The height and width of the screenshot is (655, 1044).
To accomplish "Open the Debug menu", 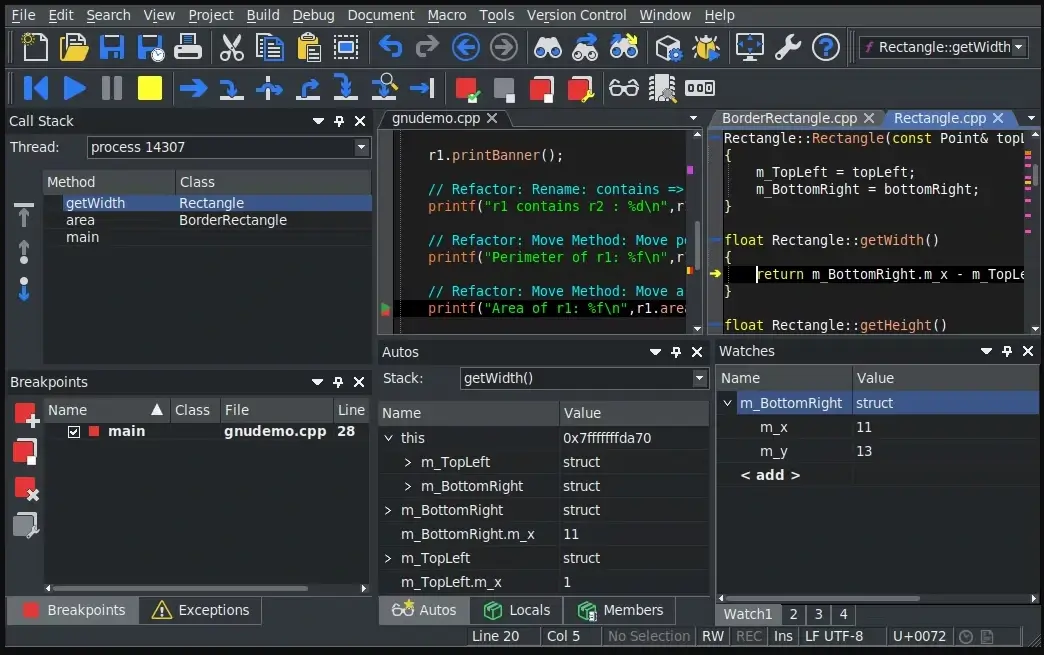I will 313,15.
